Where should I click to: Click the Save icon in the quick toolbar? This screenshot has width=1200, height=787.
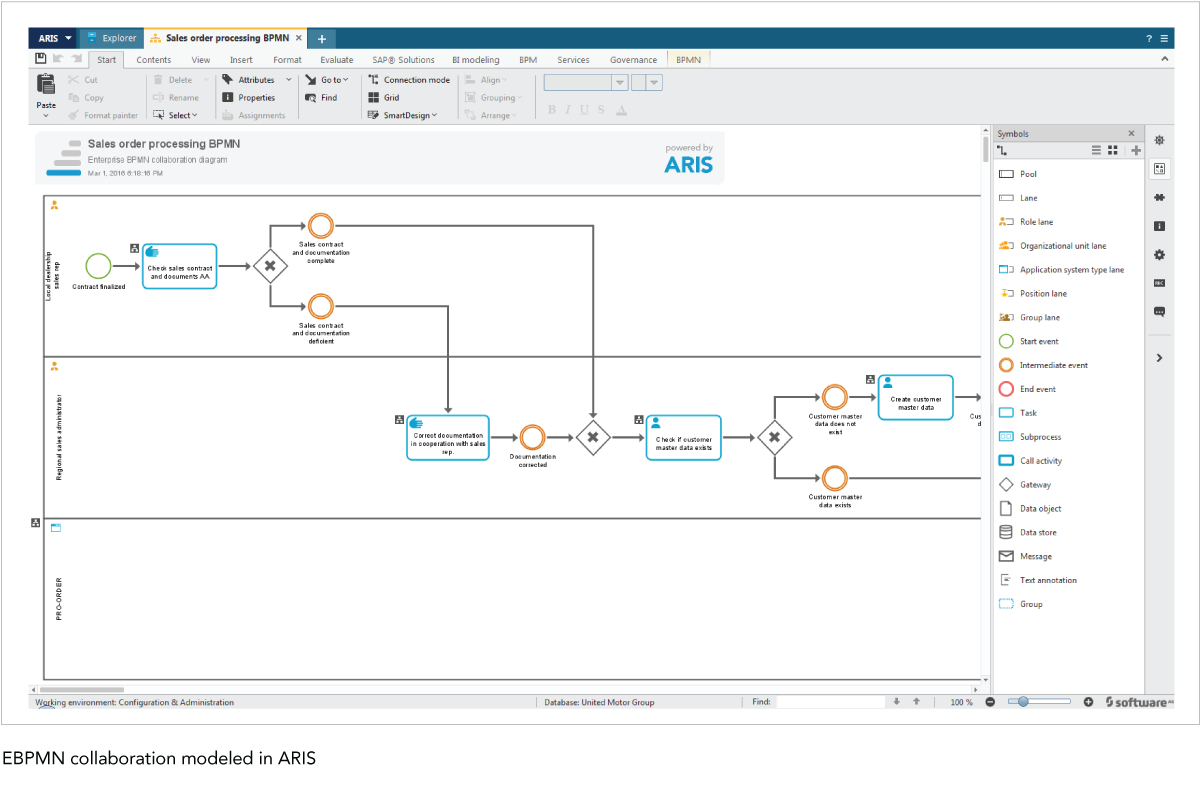tap(41, 60)
